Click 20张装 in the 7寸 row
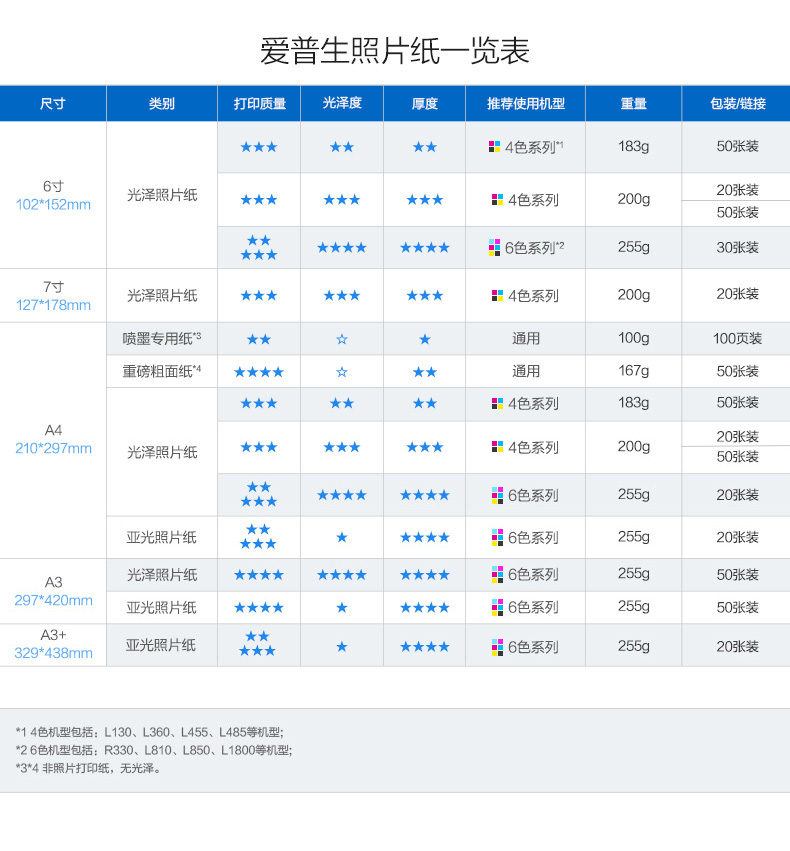 [737, 294]
